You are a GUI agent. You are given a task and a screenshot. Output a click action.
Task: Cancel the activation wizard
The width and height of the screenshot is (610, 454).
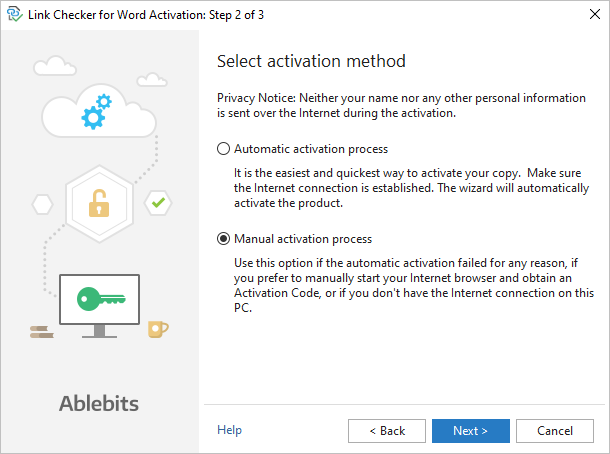tap(555, 431)
